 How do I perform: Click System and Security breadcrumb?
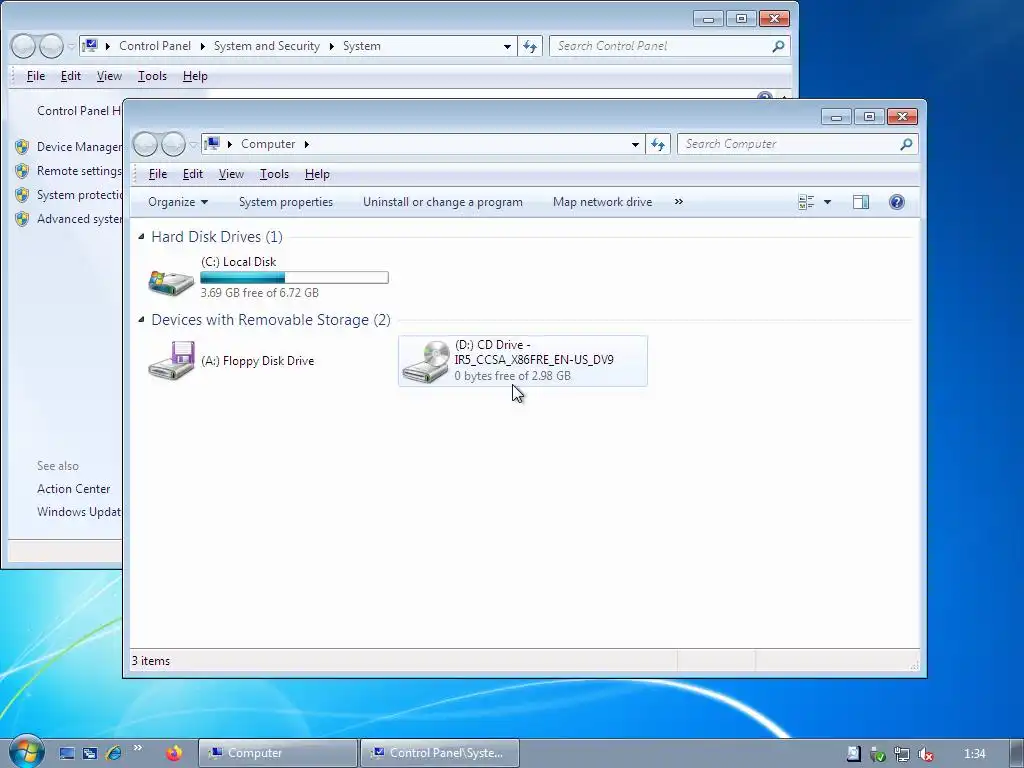(x=267, y=46)
